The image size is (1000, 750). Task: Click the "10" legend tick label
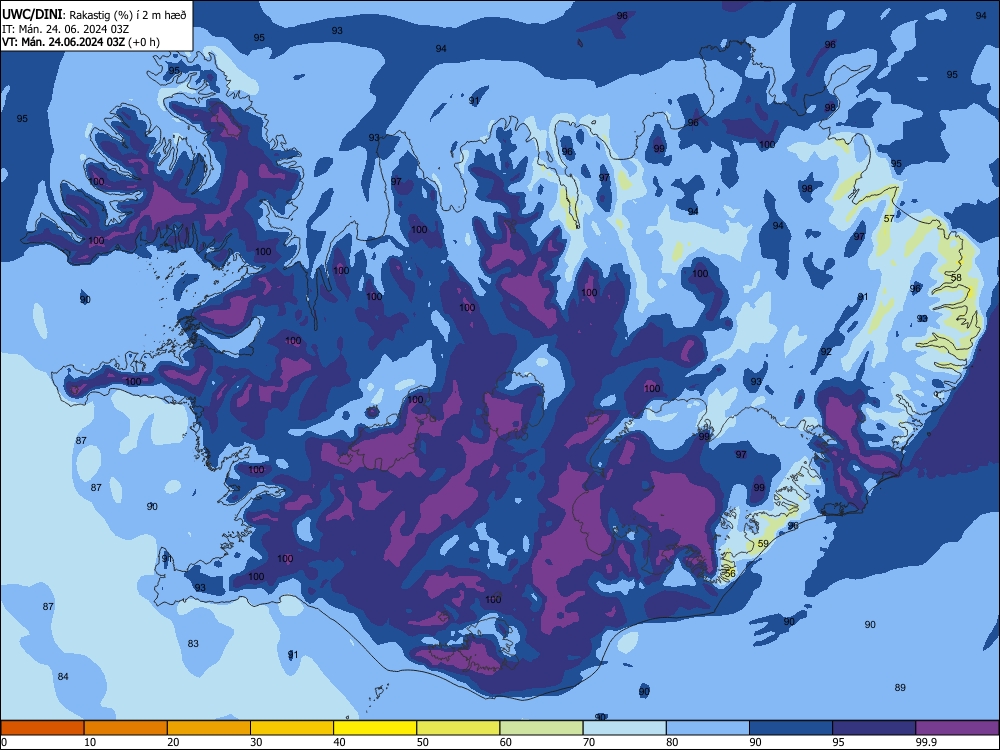(90, 742)
